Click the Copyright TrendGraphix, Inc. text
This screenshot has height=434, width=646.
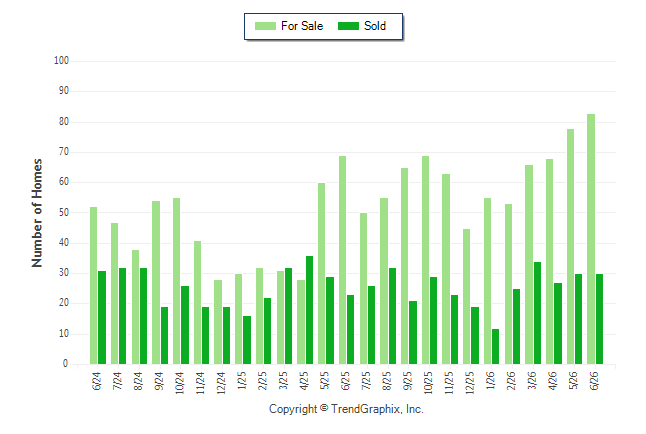coord(346,409)
